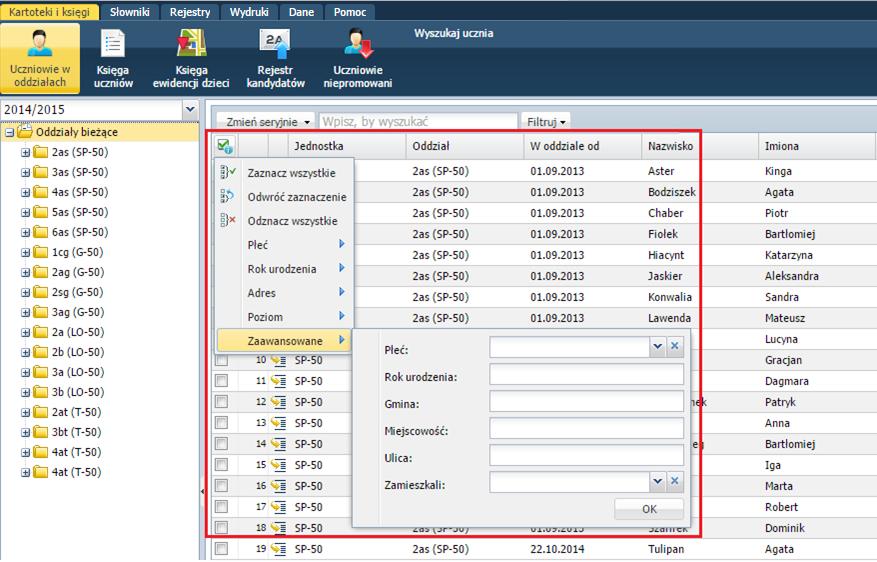Screen dimensions: 877x562
Task: Open Księga ewidencji dzieci ribbon icon
Action: [191, 58]
